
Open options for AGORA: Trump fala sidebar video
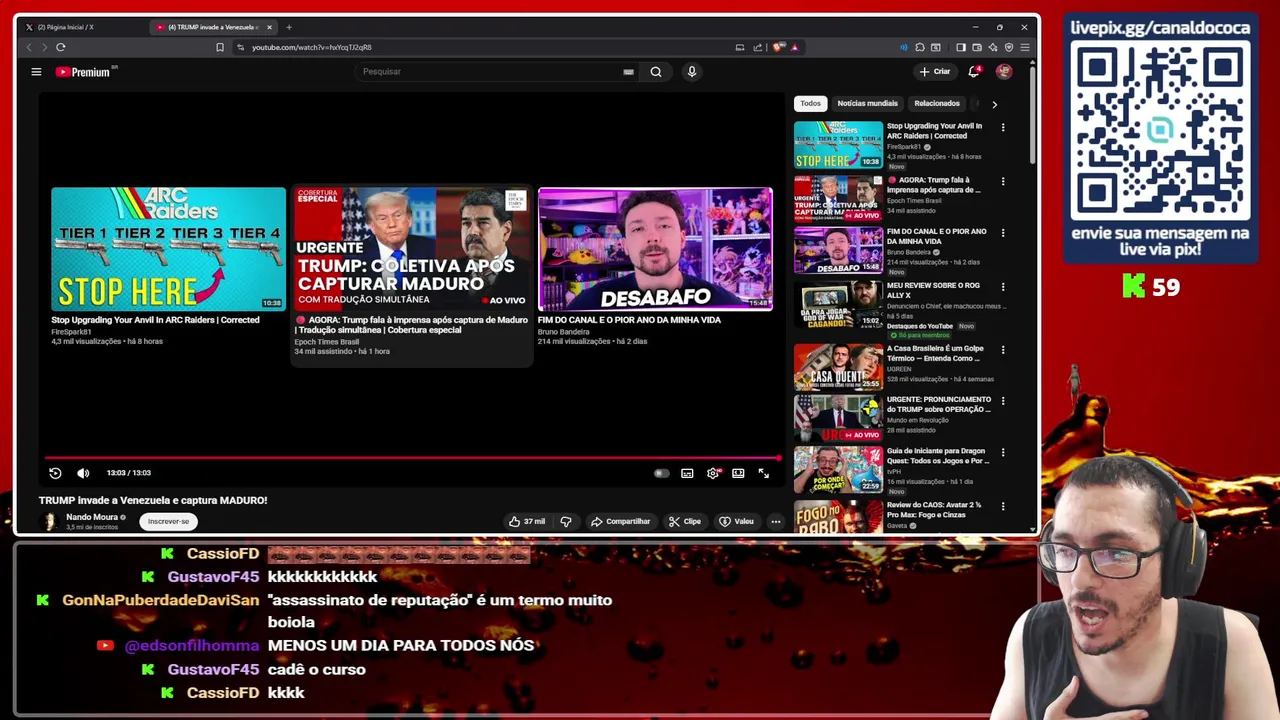1003,182
